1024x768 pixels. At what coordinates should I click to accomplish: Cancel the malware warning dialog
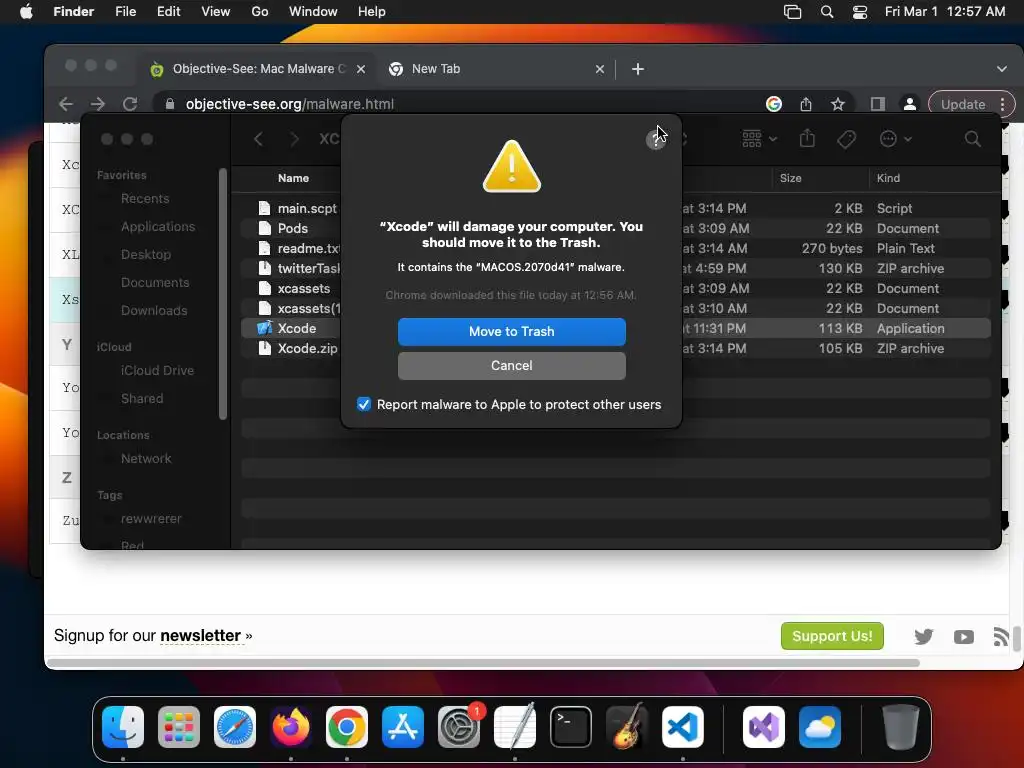511,366
